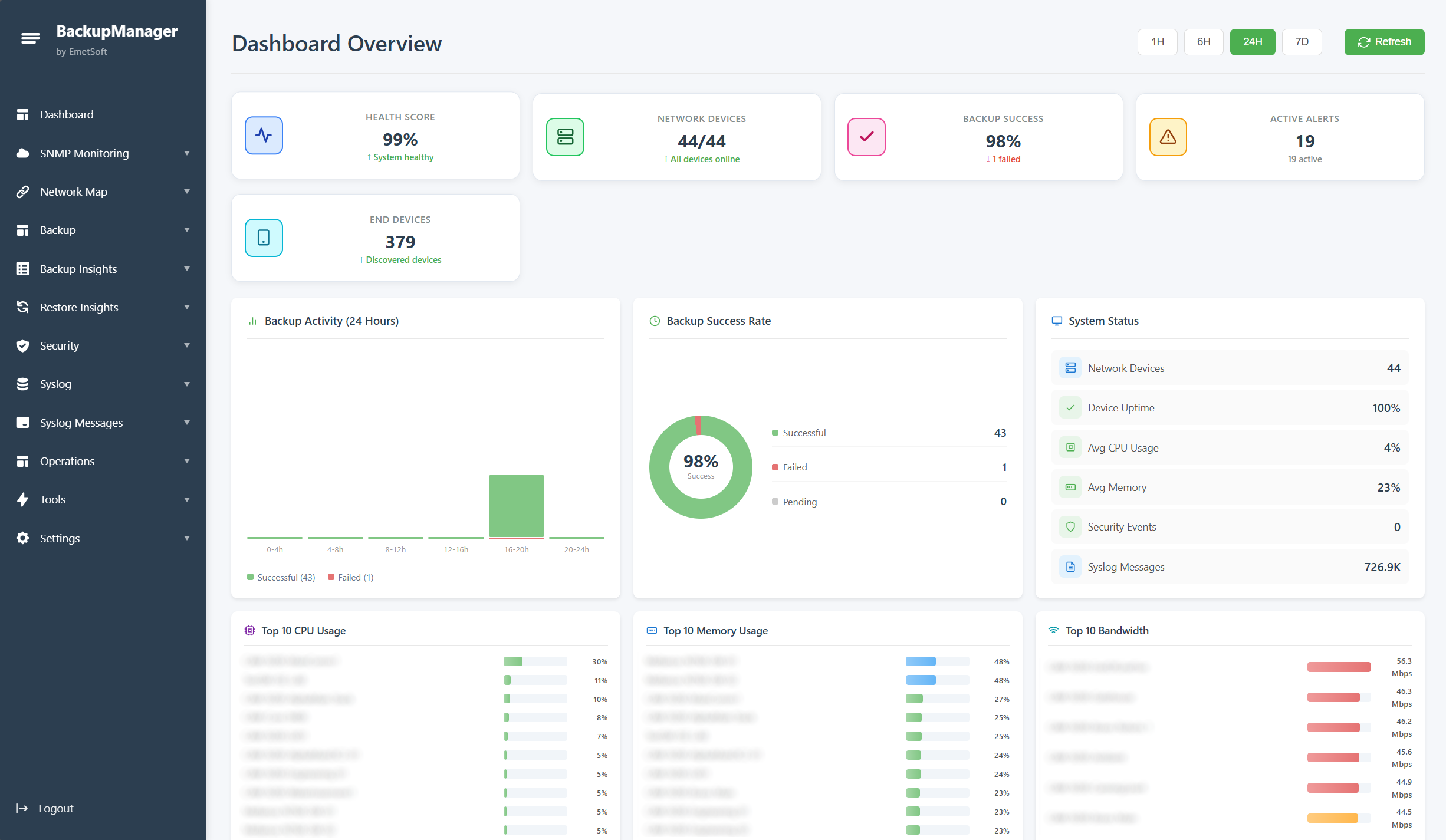Click the SNMP Monitoring cloud icon
The width and height of the screenshot is (1446, 840).
coord(22,153)
